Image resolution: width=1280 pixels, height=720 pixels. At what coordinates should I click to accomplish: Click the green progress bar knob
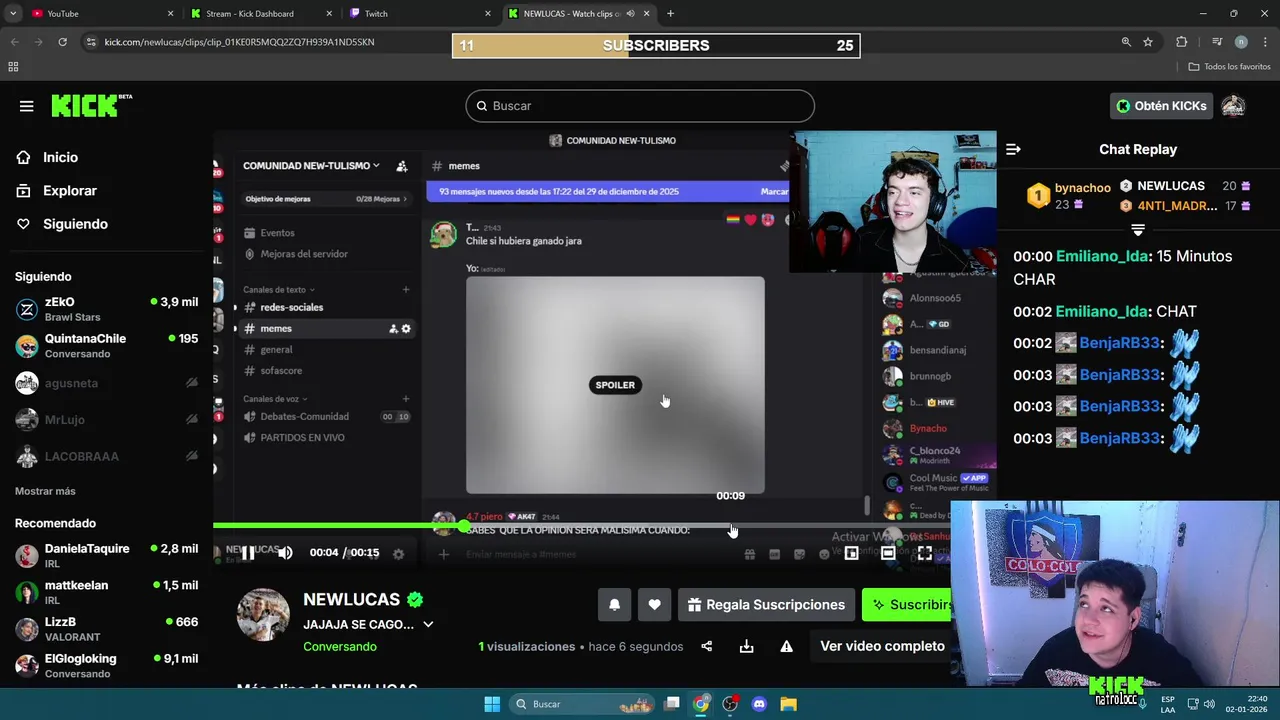[464, 526]
